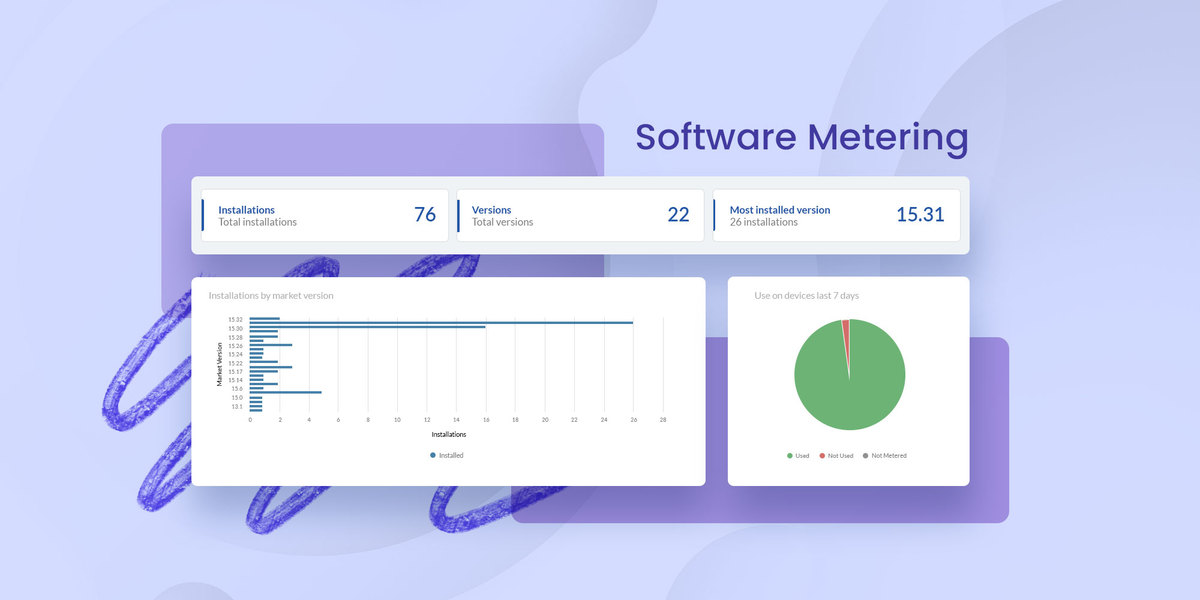
Task: Click the blue Installed legend dot
Action: (x=433, y=455)
